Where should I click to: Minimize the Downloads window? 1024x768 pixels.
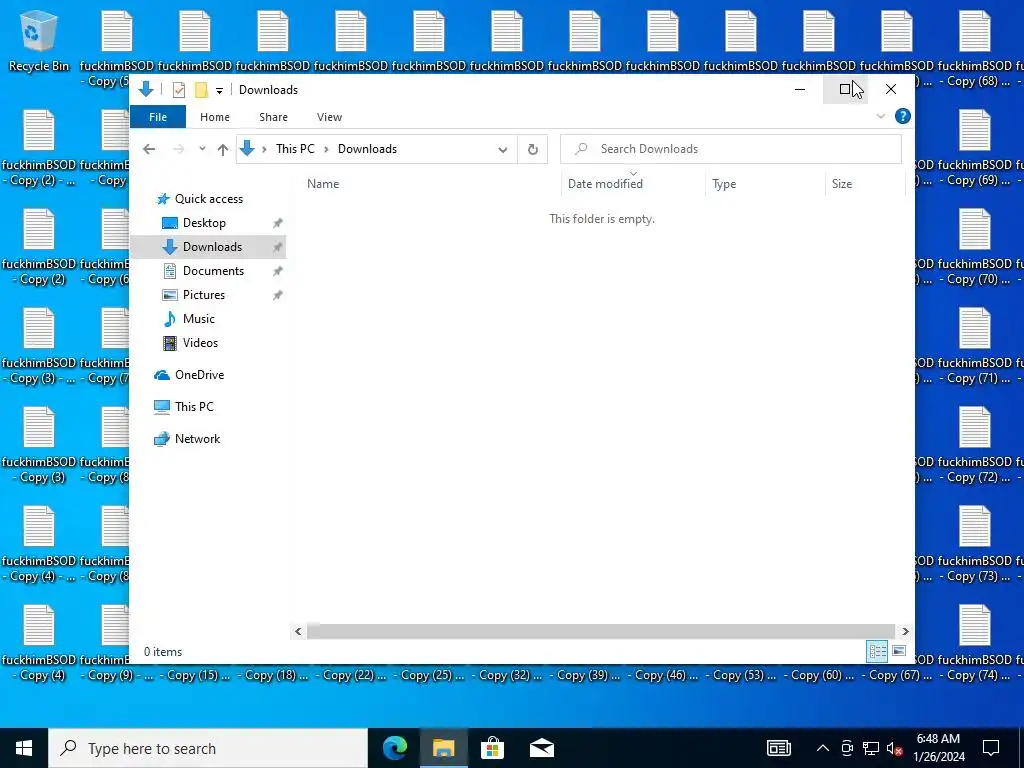click(800, 89)
